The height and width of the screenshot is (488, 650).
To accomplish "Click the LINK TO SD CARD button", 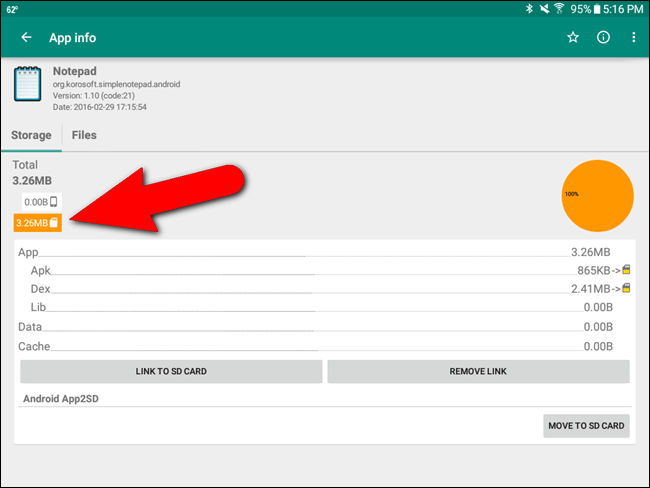I will coord(171,371).
